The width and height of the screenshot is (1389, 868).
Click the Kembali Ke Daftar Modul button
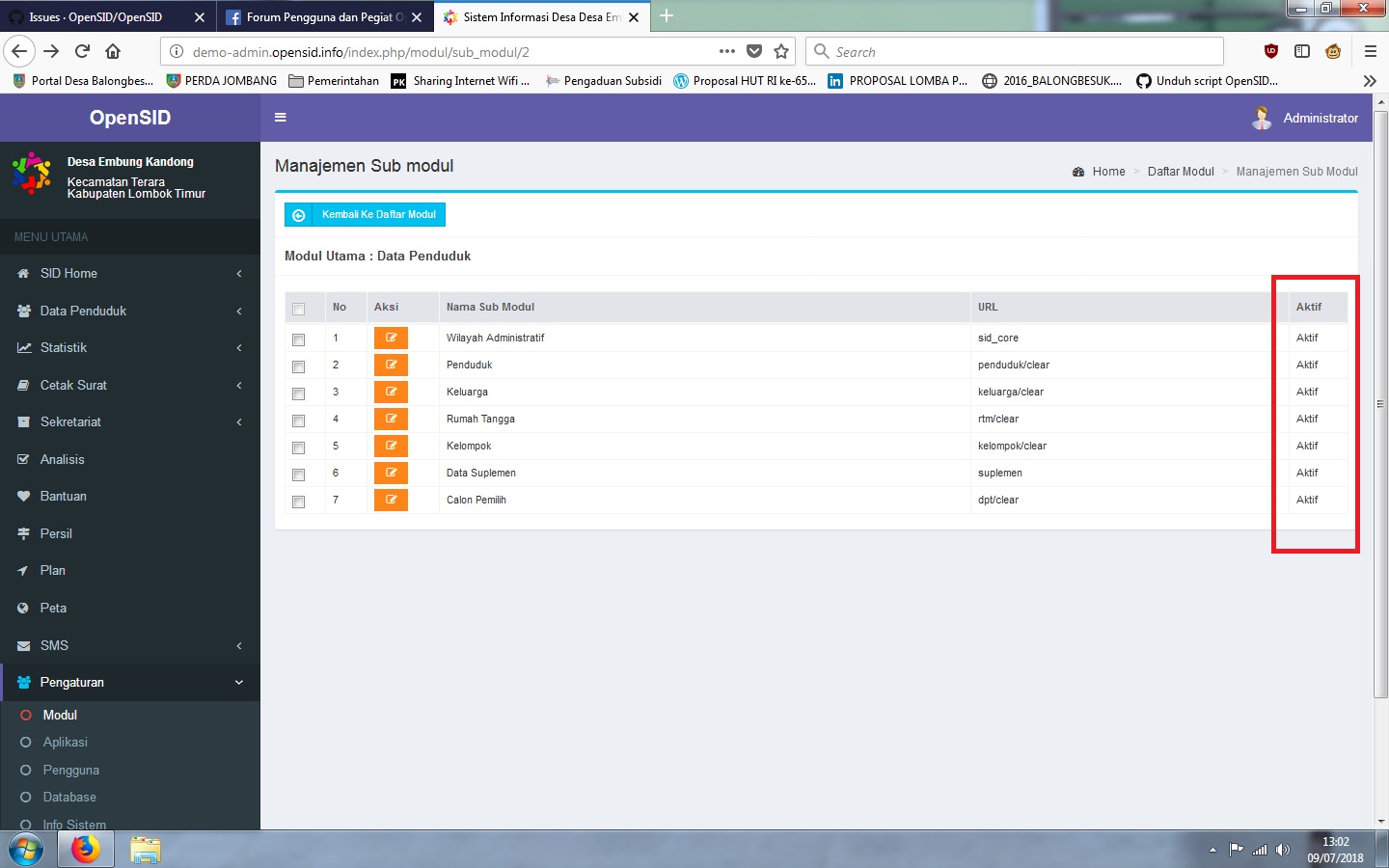click(x=365, y=214)
